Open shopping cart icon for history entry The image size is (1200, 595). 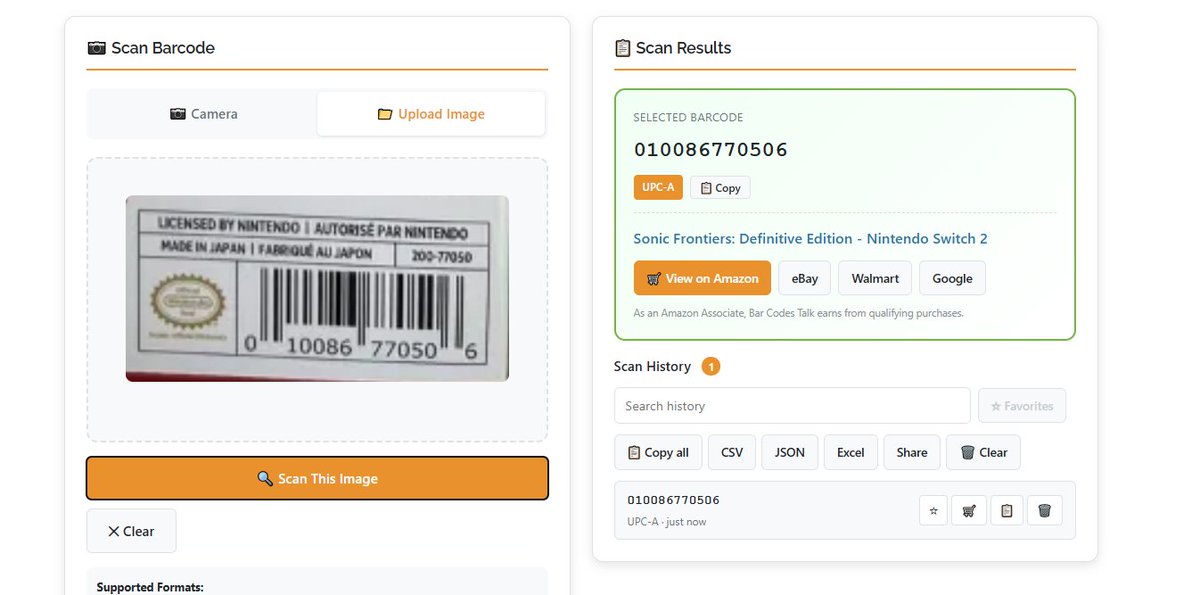click(x=969, y=511)
